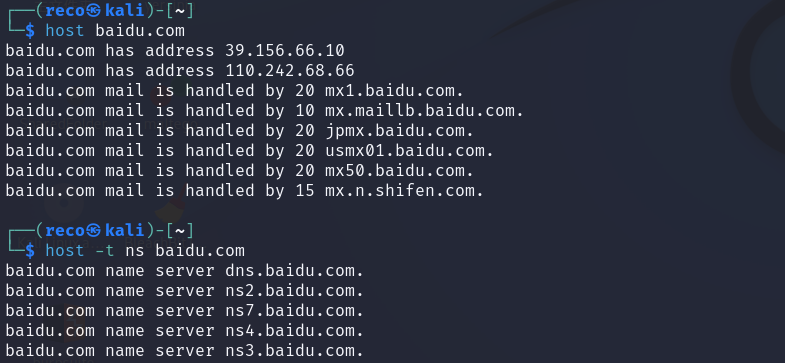
Task: Click the mx.maillb.baidu.com hostname
Action: (425, 111)
